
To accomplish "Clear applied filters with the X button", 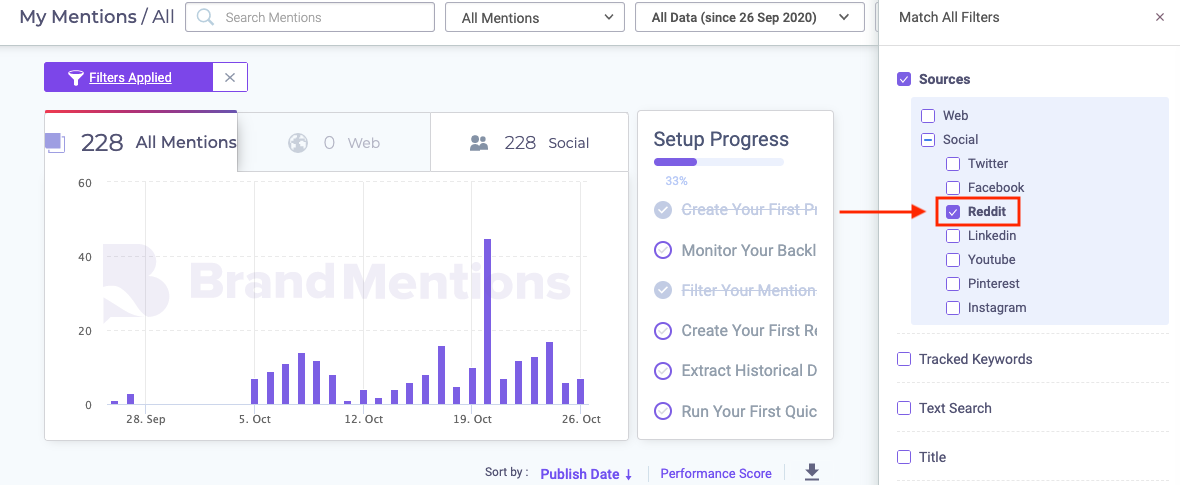I will (230, 77).
